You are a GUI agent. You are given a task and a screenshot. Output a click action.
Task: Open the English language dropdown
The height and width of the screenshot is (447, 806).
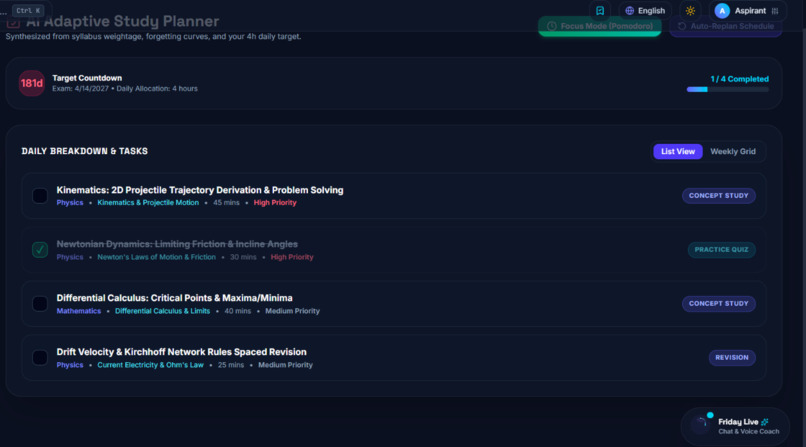645,11
